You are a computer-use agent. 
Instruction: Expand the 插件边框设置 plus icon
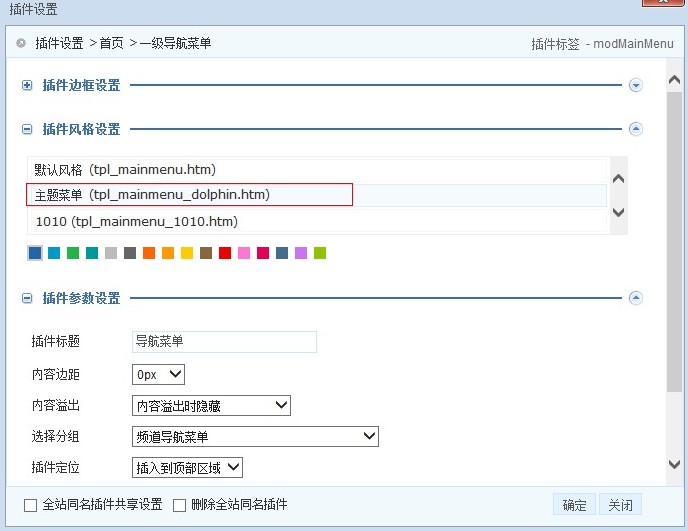coord(27,86)
